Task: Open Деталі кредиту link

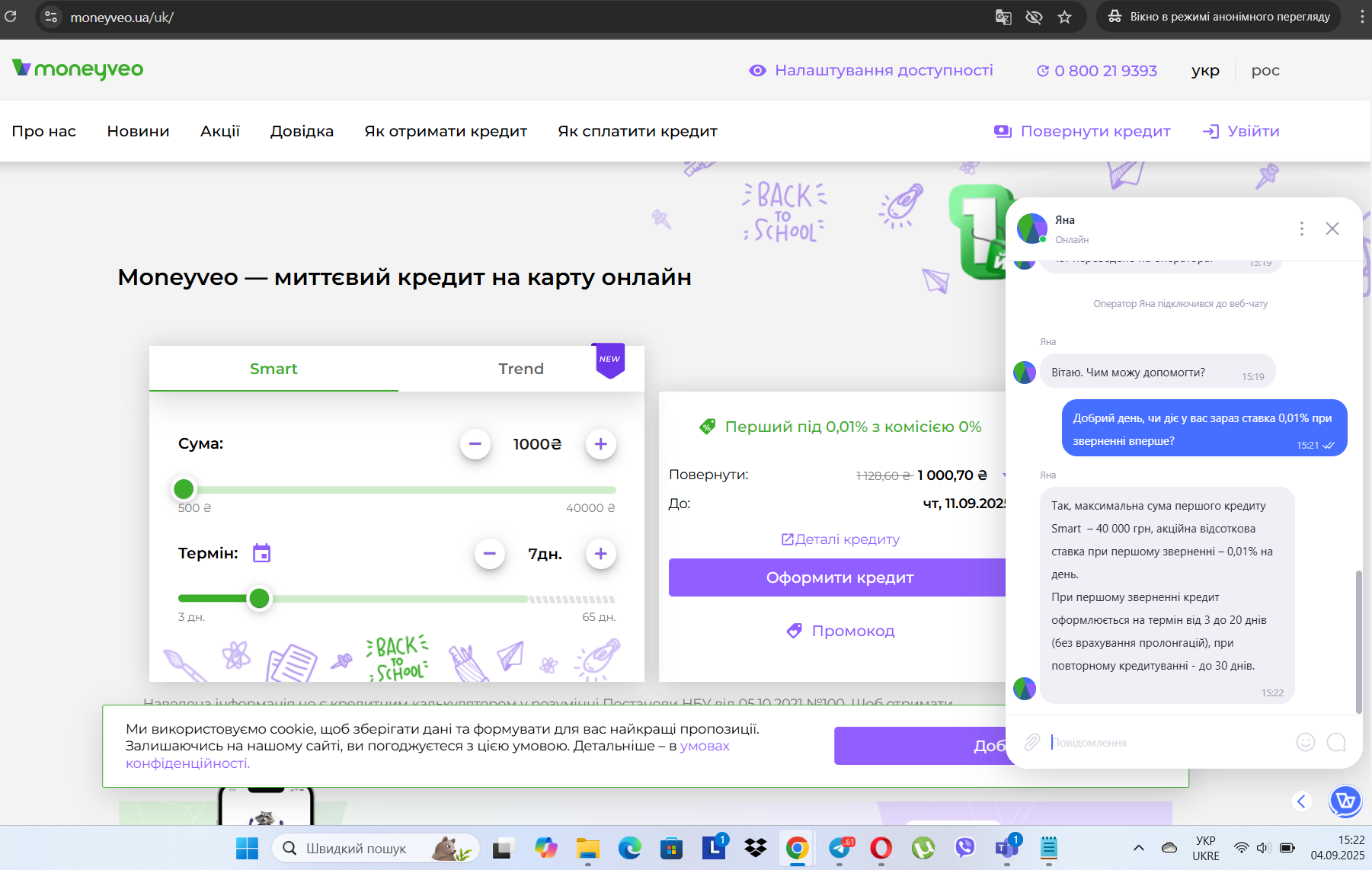Action: [x=840, y=539]
